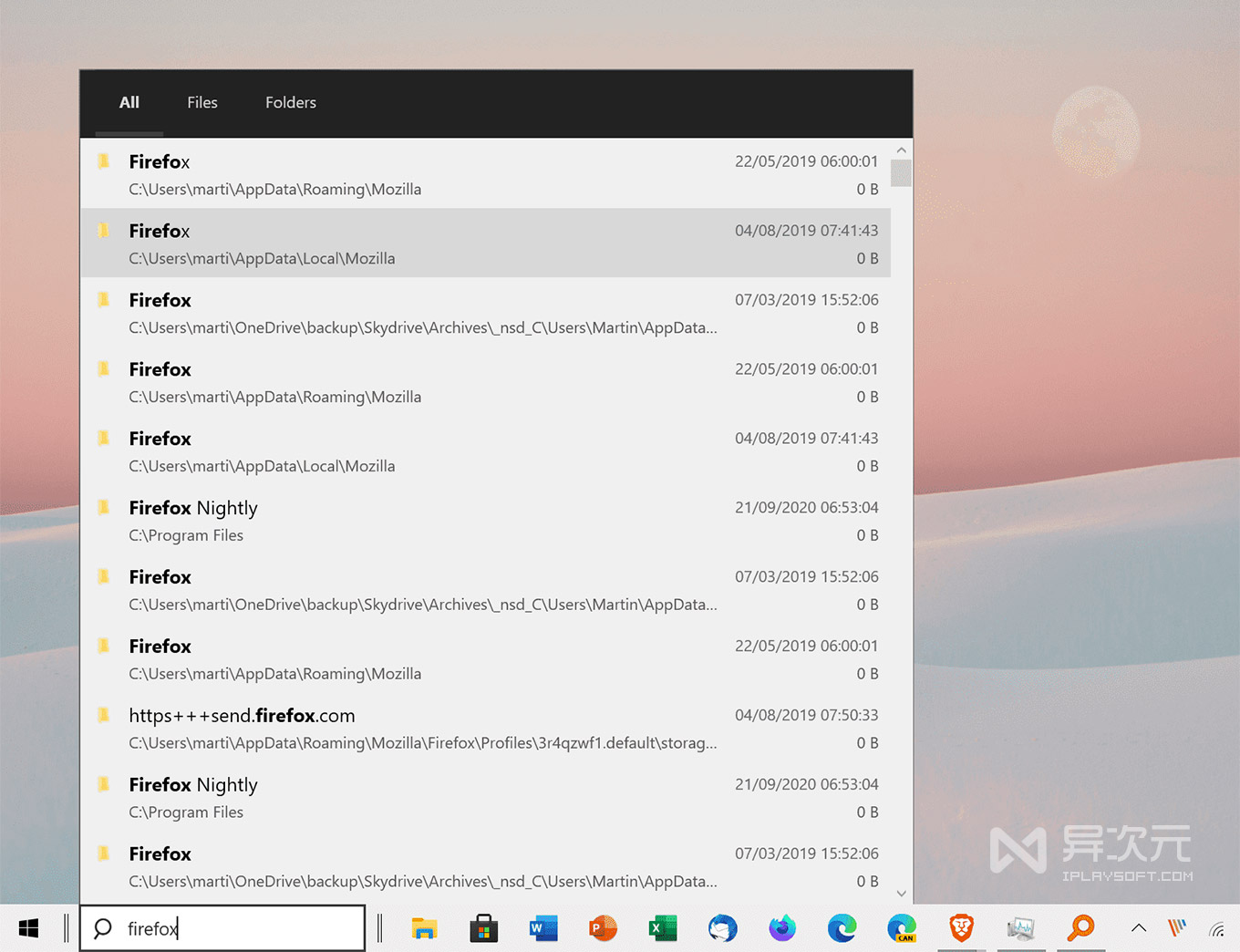
Task: Expand hidden system tray icons
Action: coord(1139,928)
